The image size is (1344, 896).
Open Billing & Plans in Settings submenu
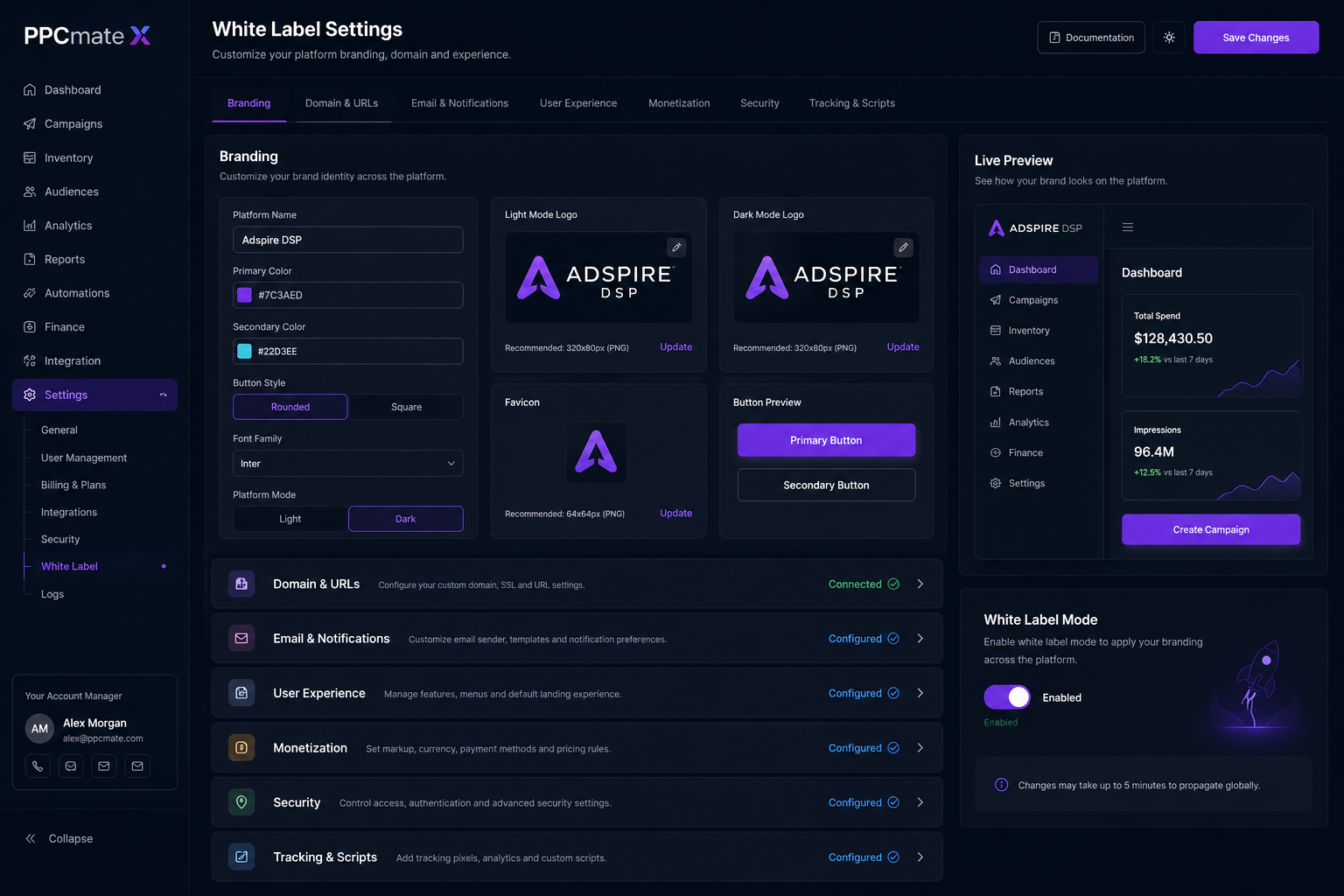coord(73,485)
